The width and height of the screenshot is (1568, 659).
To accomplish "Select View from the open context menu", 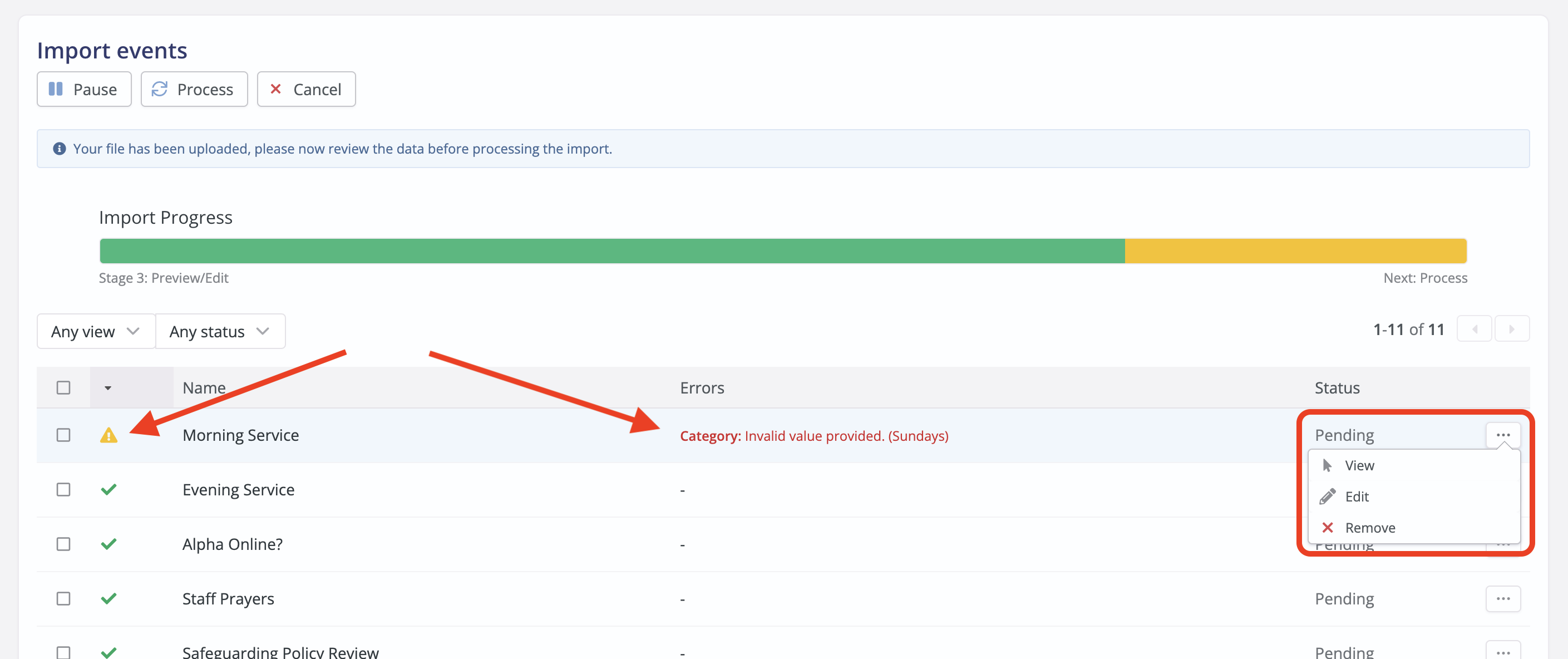I will pos(1359,465).
